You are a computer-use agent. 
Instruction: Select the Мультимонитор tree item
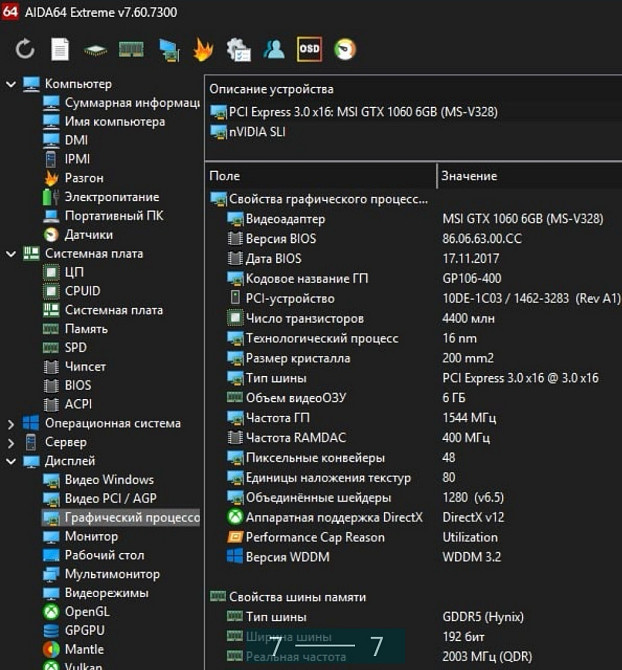(102, 574)
